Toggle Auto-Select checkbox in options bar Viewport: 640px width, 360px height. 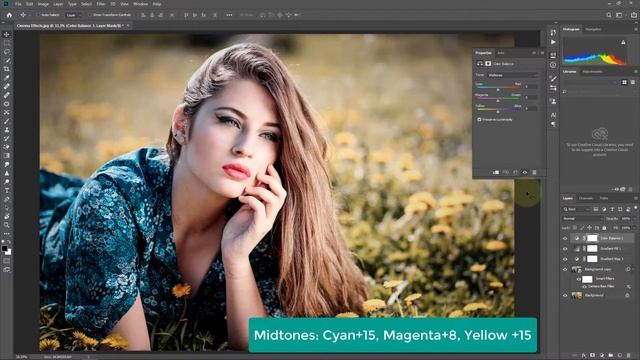[x=39, y=15]
